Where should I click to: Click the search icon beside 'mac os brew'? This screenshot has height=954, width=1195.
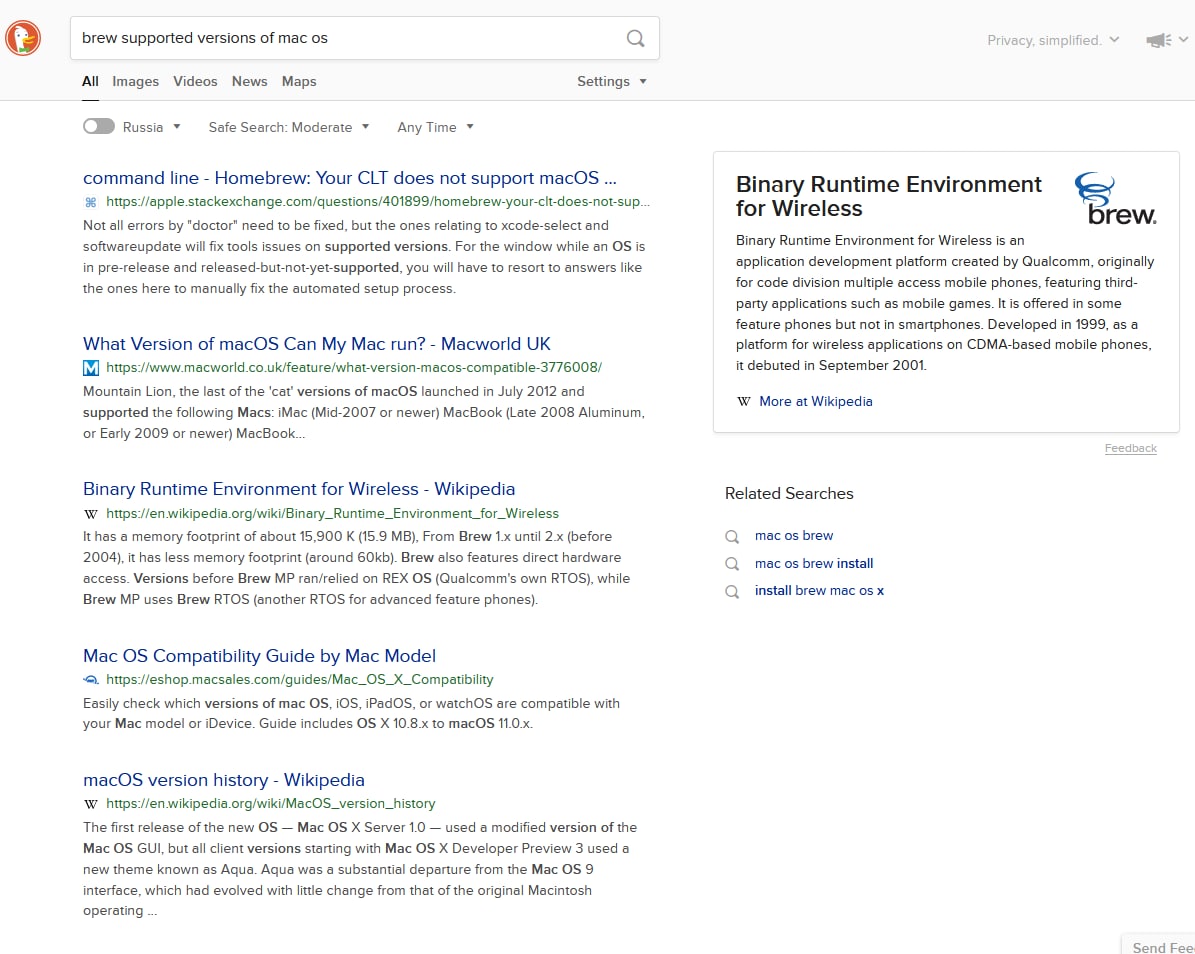pyautogui.click(x=733, y=536)
